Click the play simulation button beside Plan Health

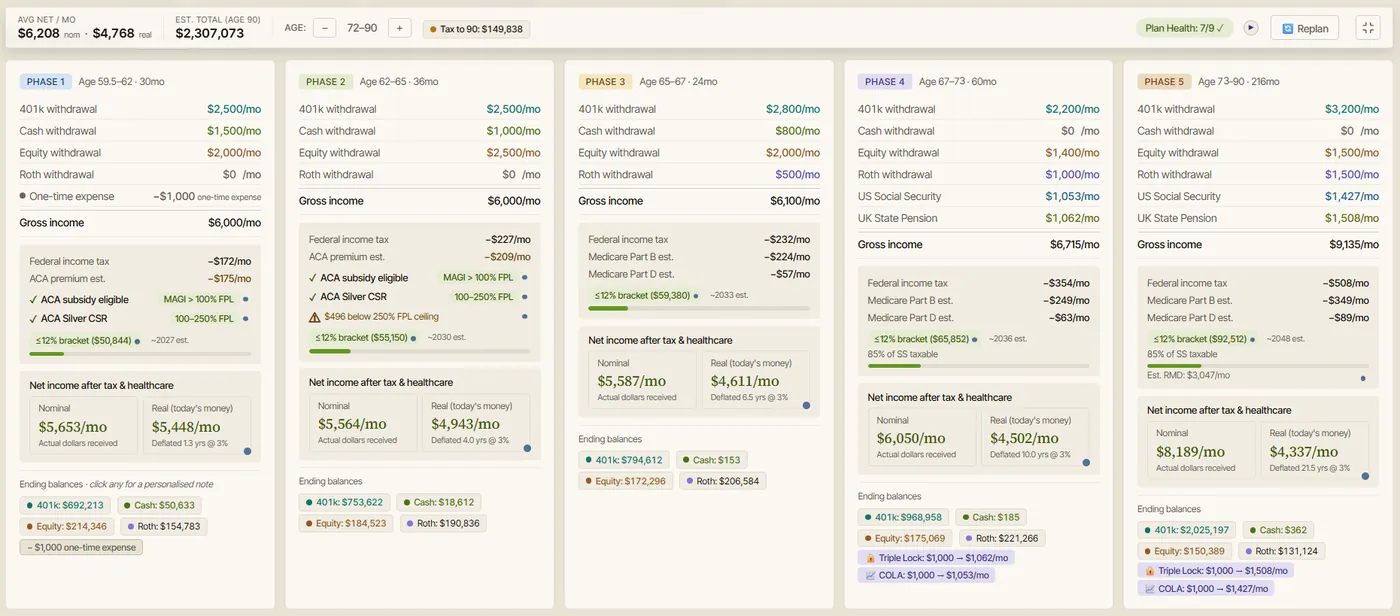pos(1250,28)
